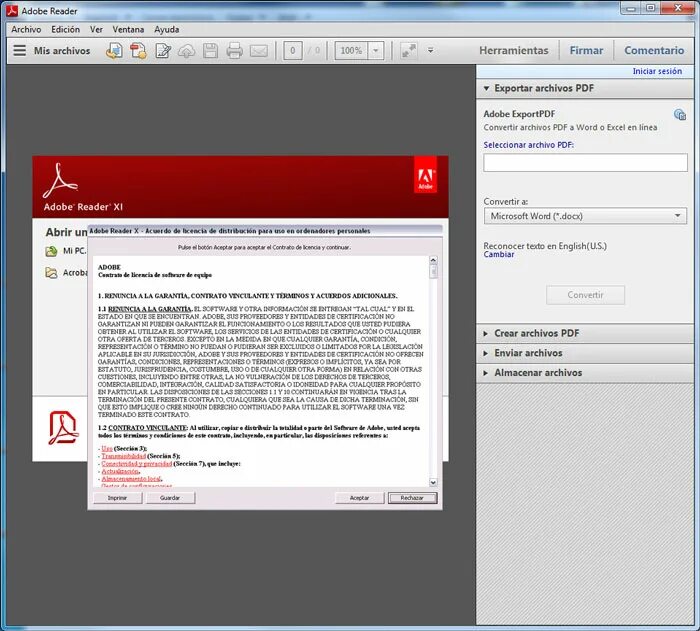Click the Uso (Sección 3) link

point(107,448)
